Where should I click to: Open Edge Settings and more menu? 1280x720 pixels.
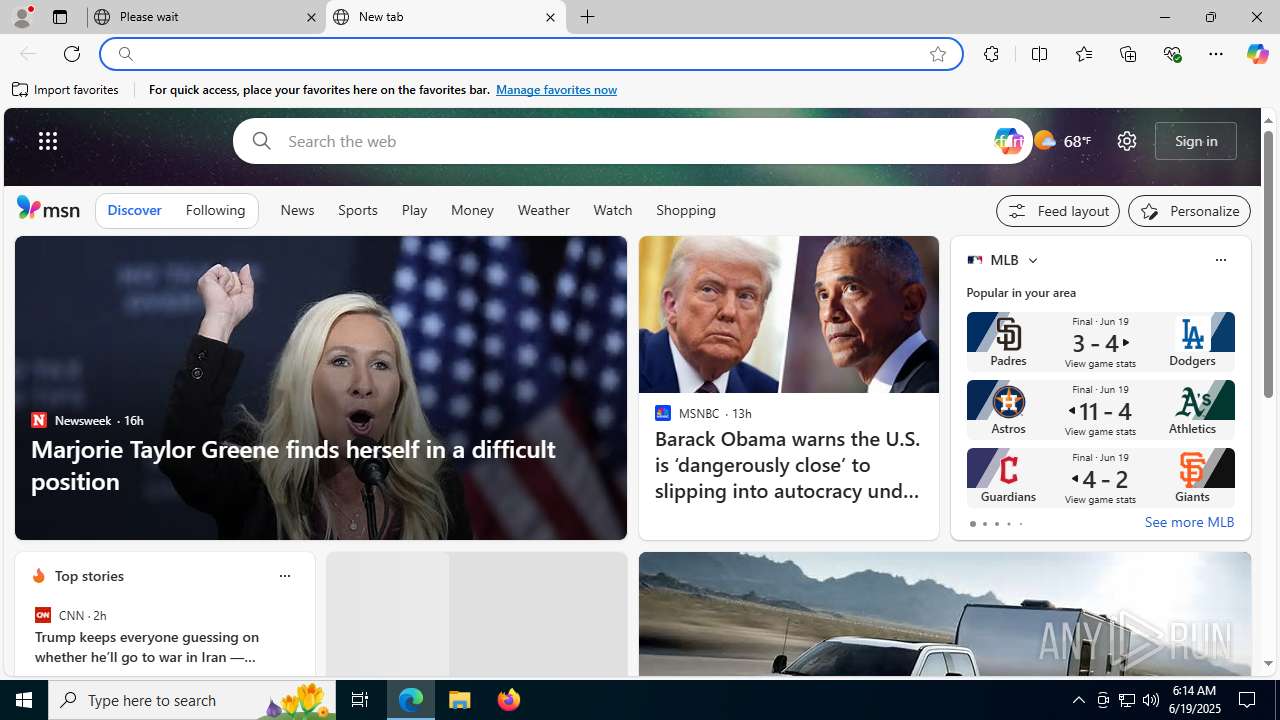coord(1216,54)
